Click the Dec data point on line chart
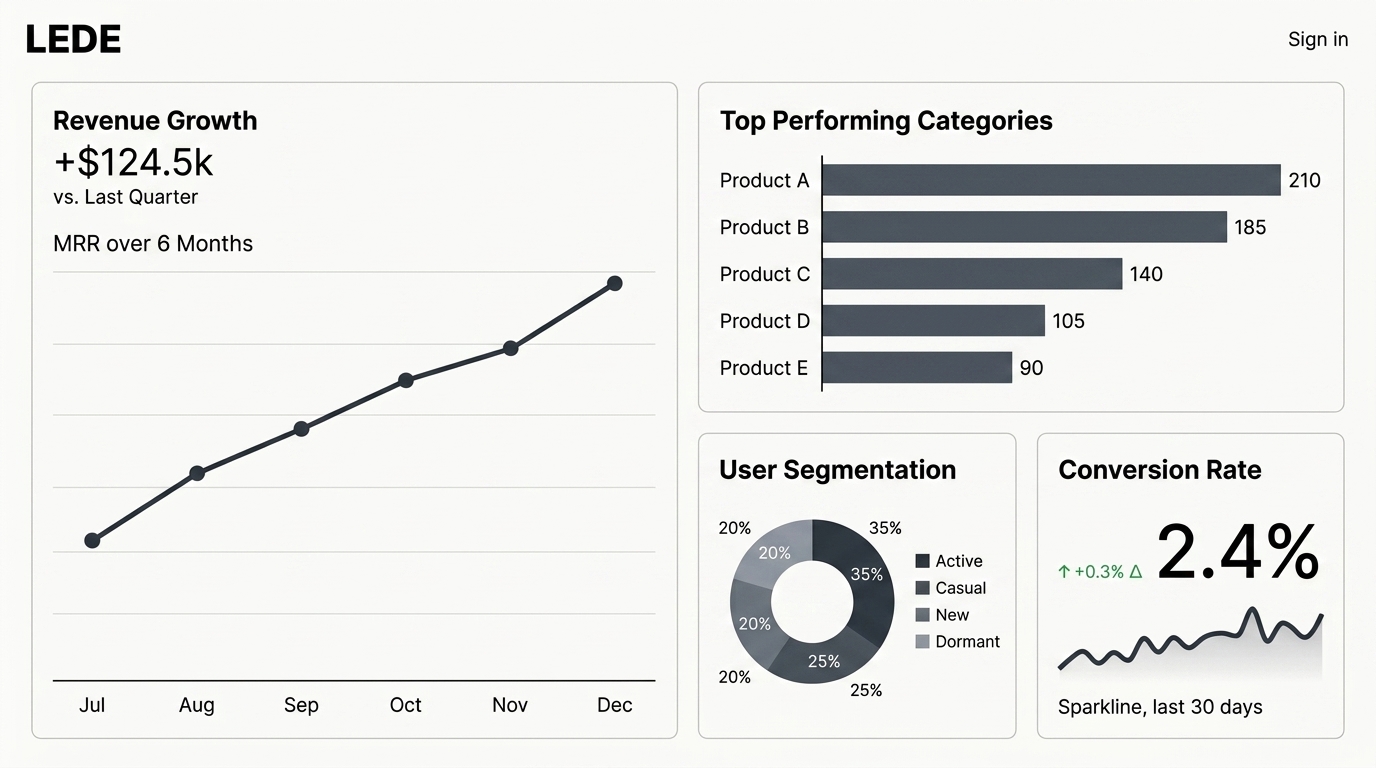 [x=615, y=284]
